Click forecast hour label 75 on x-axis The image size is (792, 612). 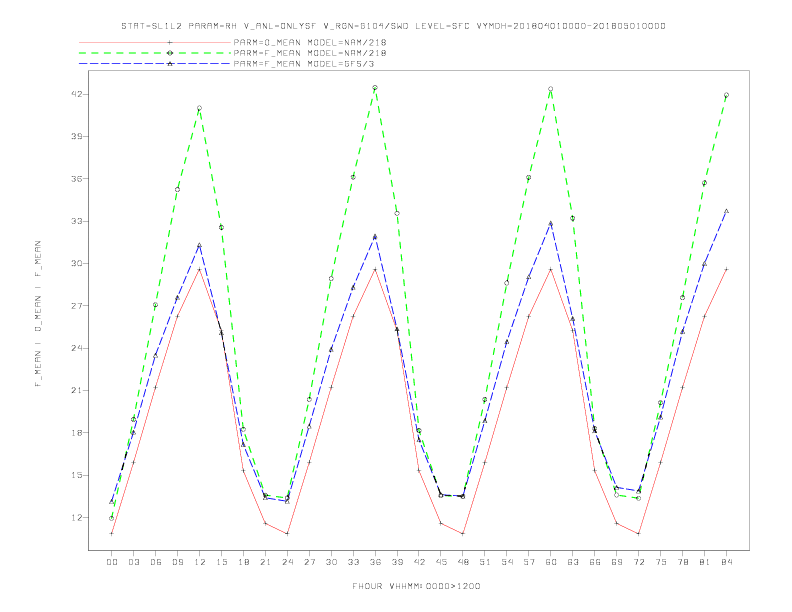(661, 562)
